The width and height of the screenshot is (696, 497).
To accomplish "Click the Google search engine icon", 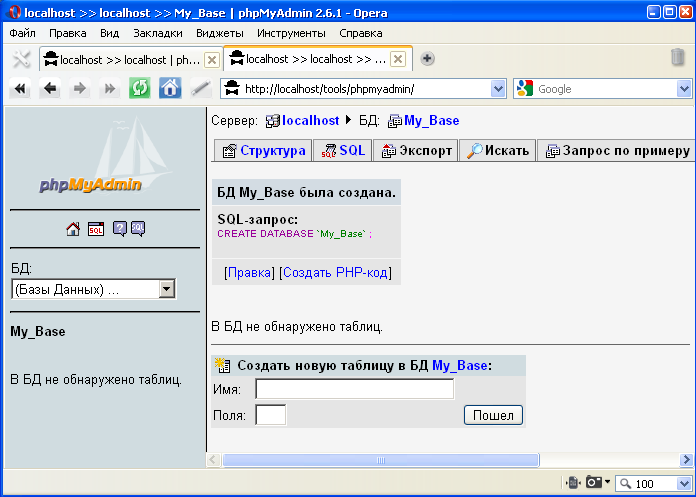I will pos(525,89).
